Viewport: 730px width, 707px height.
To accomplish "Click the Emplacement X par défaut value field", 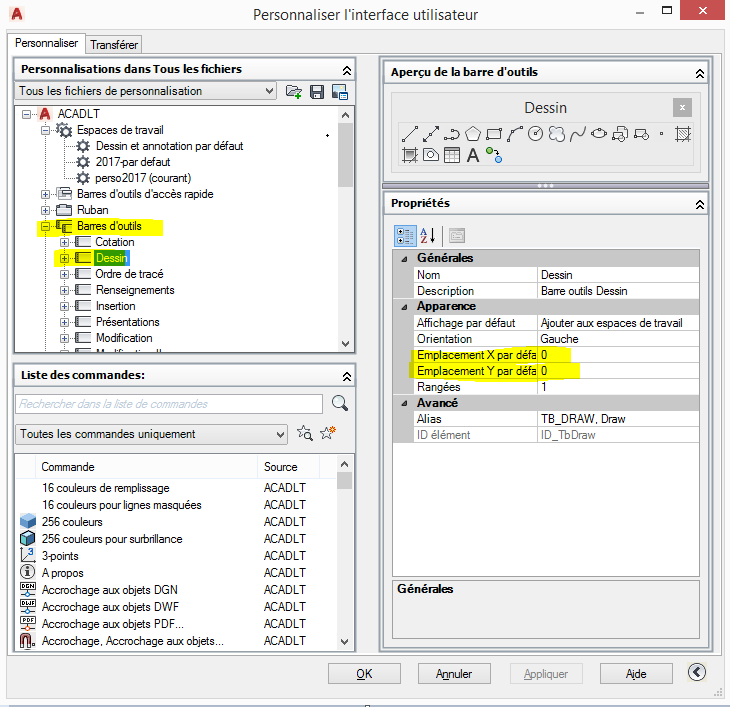I will [618, 355].
